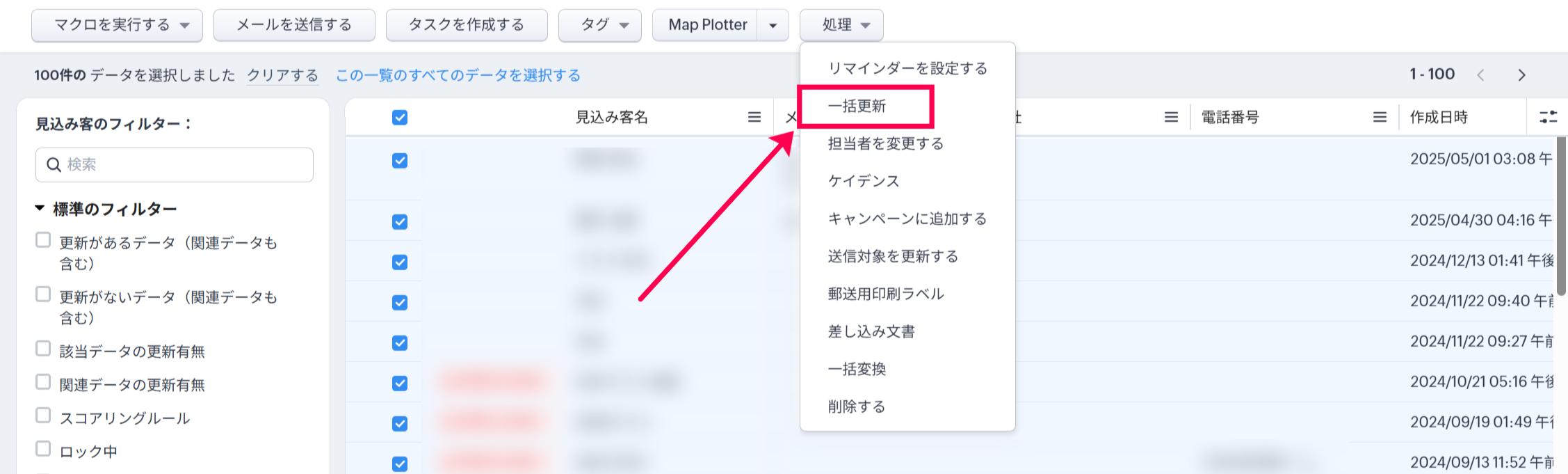
Task: Click the search magnifier icon in filter box
Action: point(54,165)
